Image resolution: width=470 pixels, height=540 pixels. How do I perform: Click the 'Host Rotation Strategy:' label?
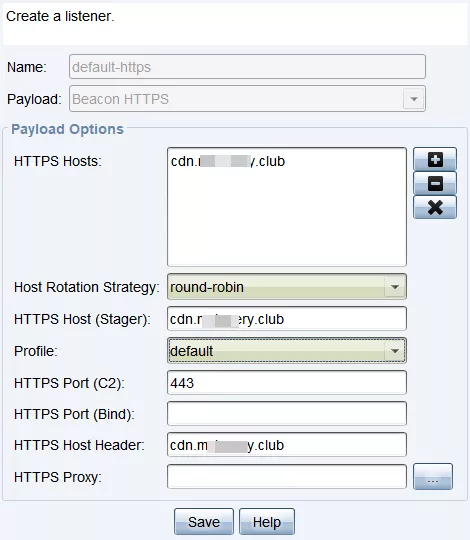87,287
